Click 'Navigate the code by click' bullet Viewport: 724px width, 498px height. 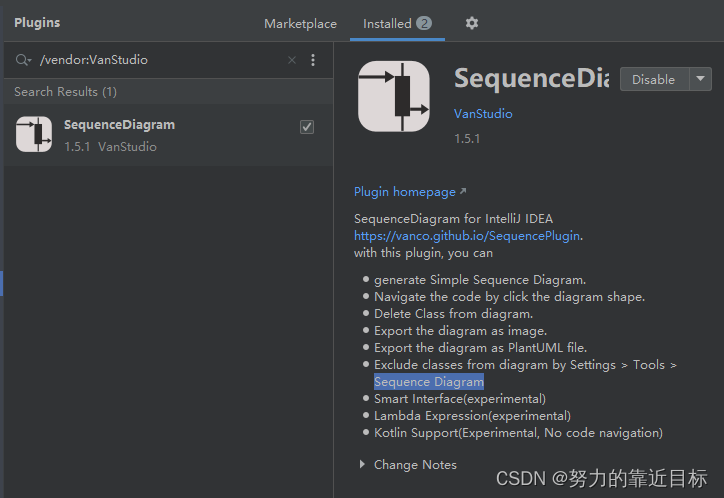[509, 297]
